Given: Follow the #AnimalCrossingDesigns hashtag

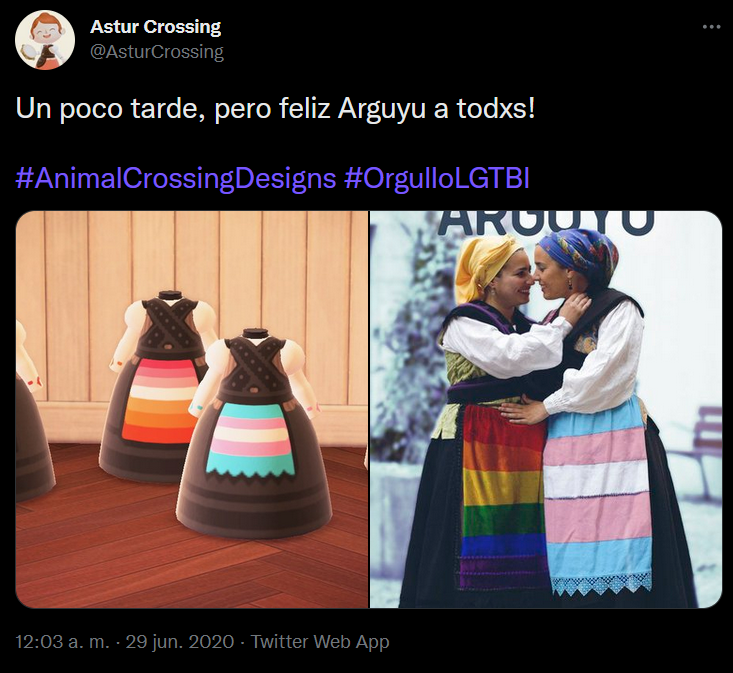Looking at the screenshot, I should tap(176, 178).
